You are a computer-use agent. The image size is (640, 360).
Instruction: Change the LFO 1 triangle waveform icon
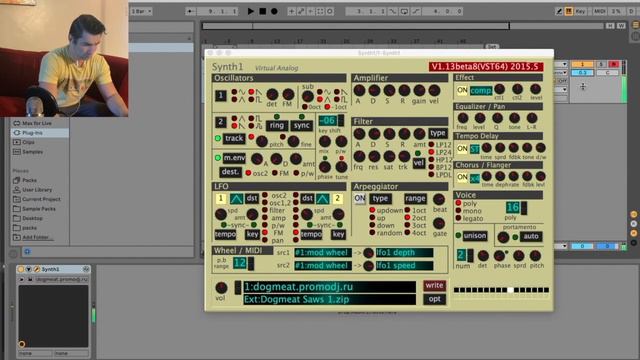pyautogui.click(x=236, y=199)
